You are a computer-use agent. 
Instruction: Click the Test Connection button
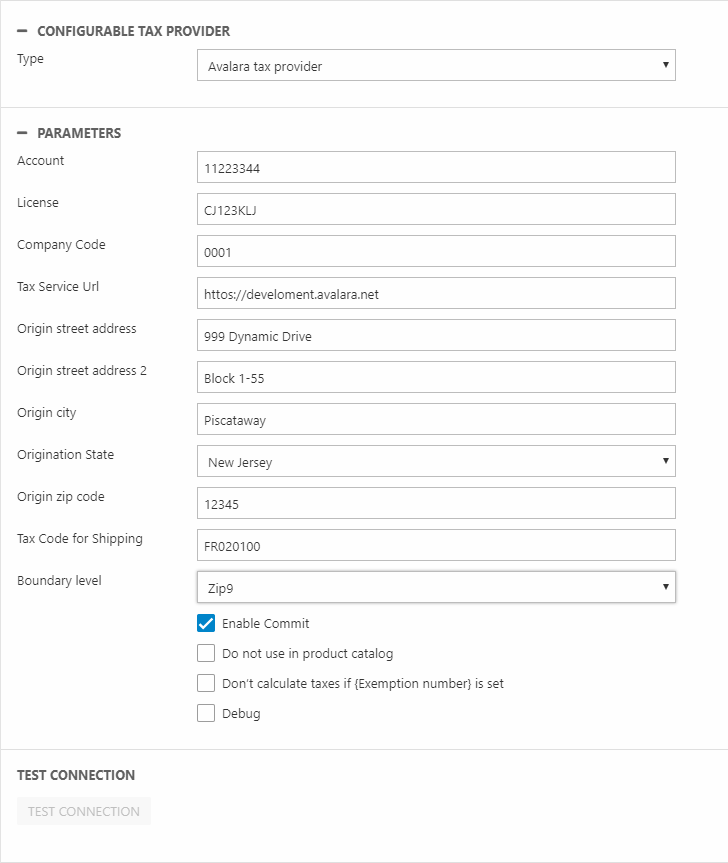point(84,811)
